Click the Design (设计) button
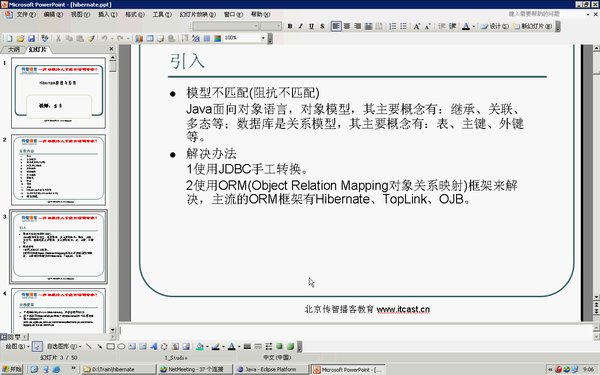Image resolution: width=600 pixels, height=375 pixels. (495, 26)
